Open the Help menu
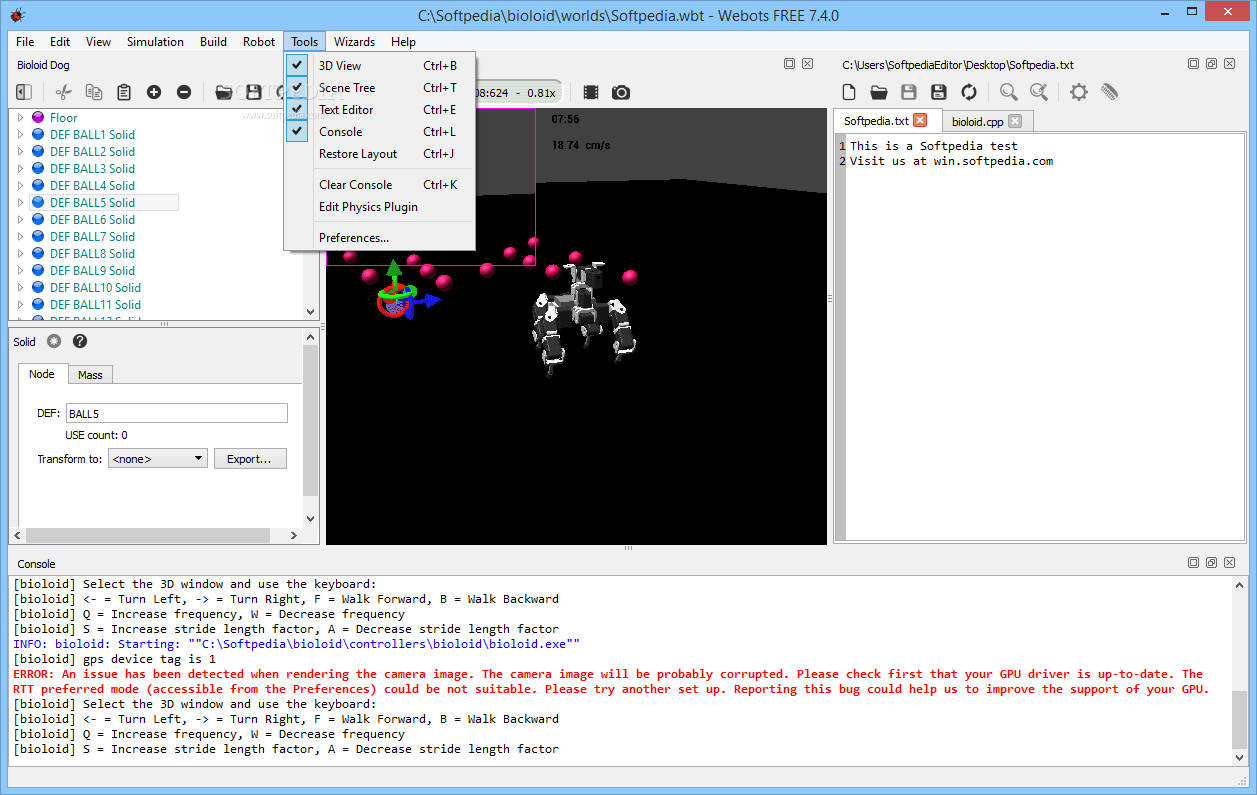1257x795 pixels. point(404,42)
